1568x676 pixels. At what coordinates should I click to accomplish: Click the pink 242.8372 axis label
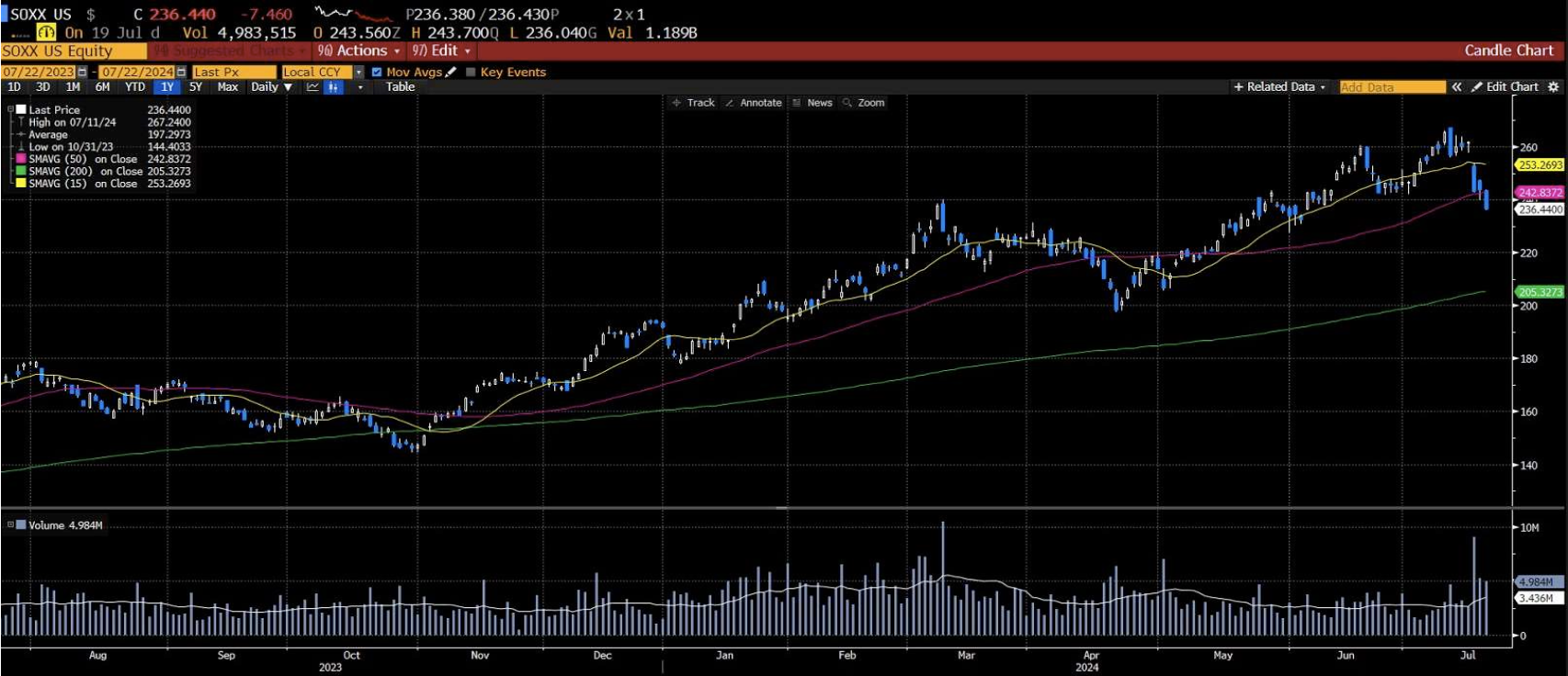point(1540,192)
